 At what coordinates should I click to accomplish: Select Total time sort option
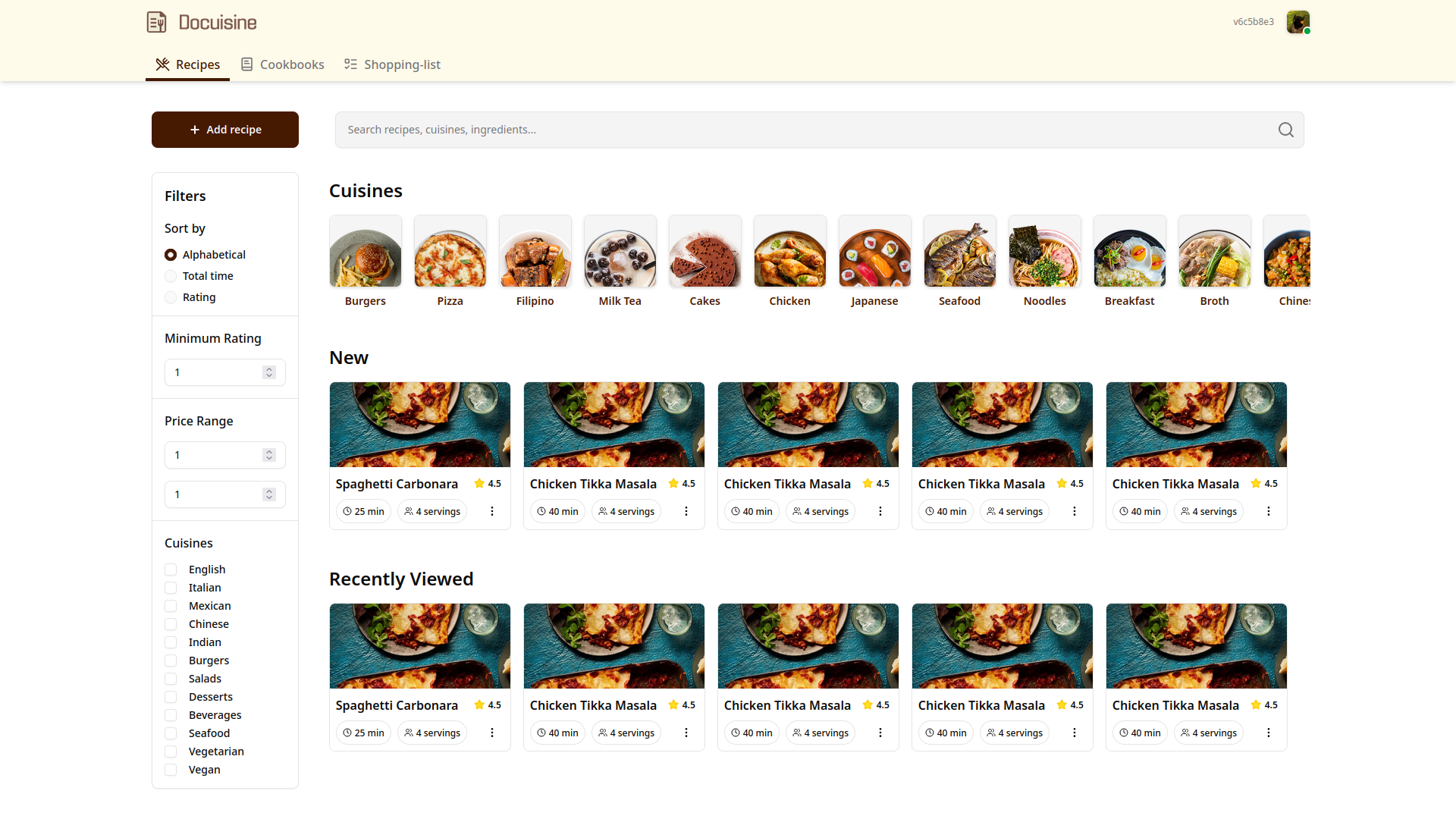171,276
